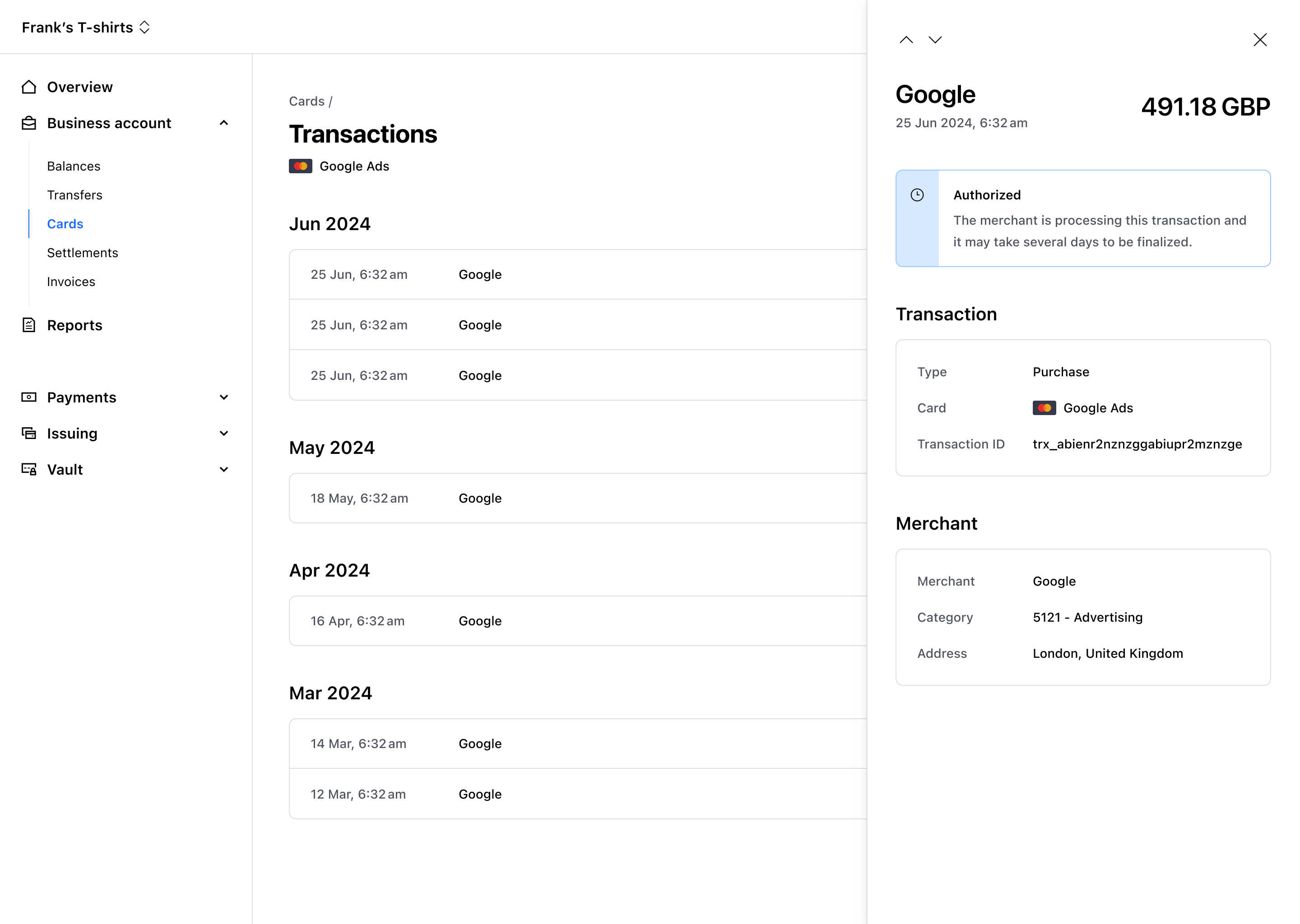The width and height of the screenshot is (1300, 924).
Task: Open the 18 May Google transaction row
Action: 578,498
